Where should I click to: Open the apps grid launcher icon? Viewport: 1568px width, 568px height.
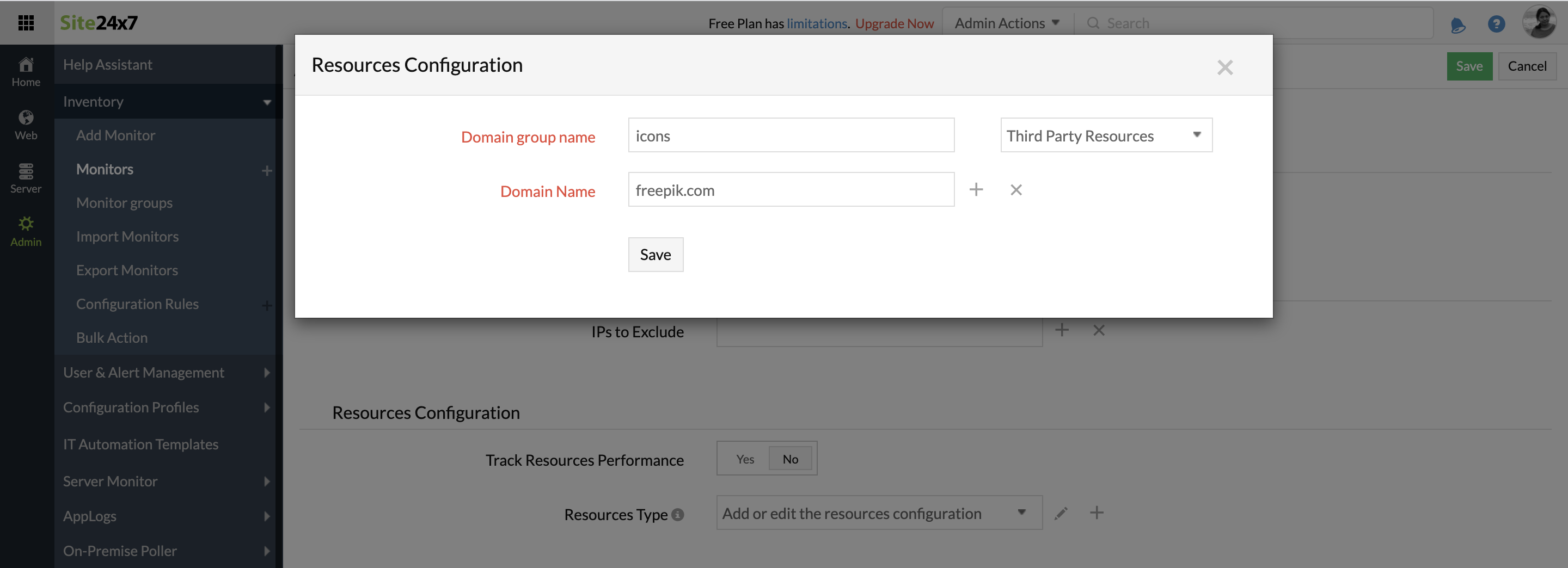26,23
